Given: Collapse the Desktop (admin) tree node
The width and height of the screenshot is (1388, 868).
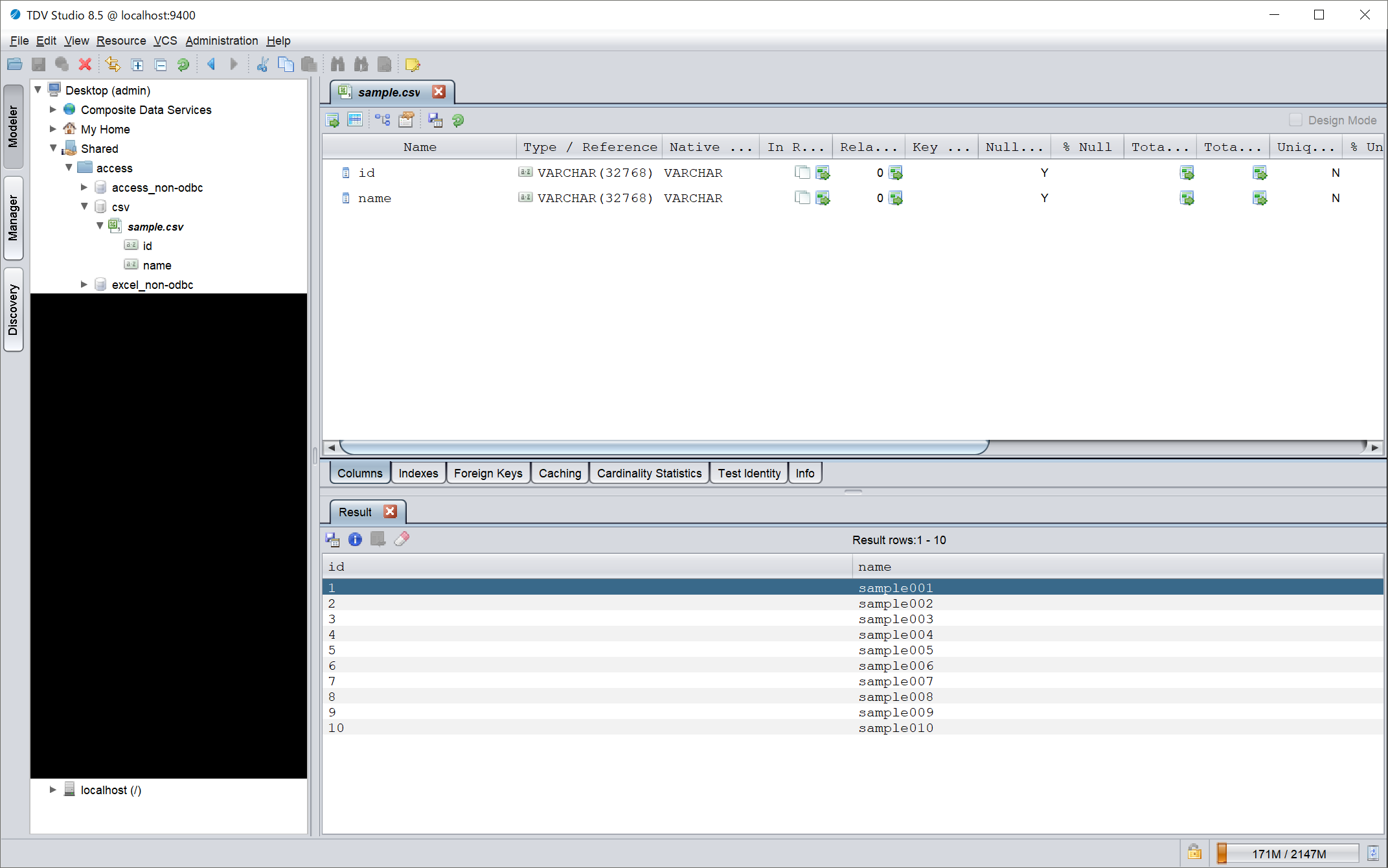Looking at the screenshot, I should point(38,89).
